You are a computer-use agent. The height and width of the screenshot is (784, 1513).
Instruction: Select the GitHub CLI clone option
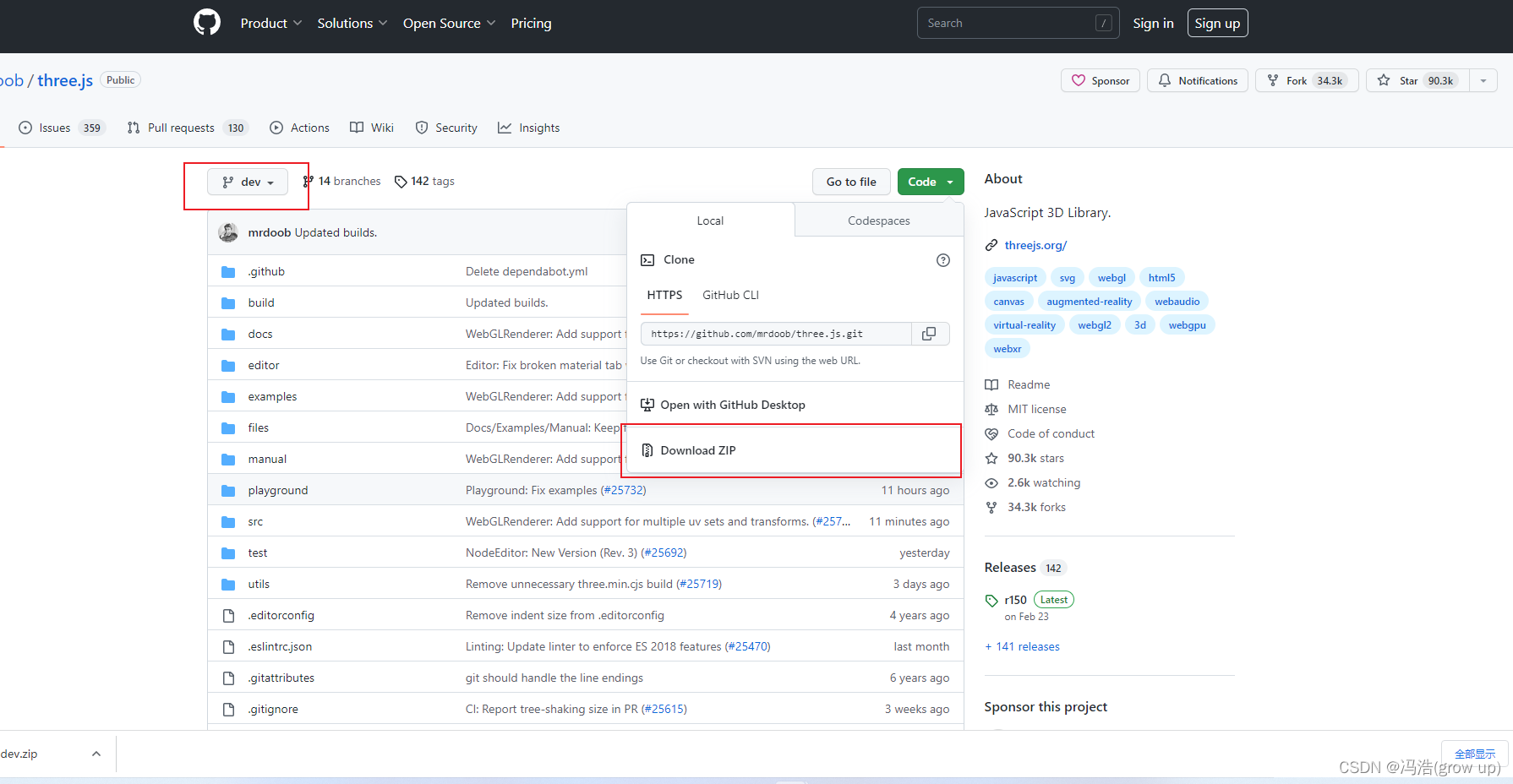[x=731, y=295]
